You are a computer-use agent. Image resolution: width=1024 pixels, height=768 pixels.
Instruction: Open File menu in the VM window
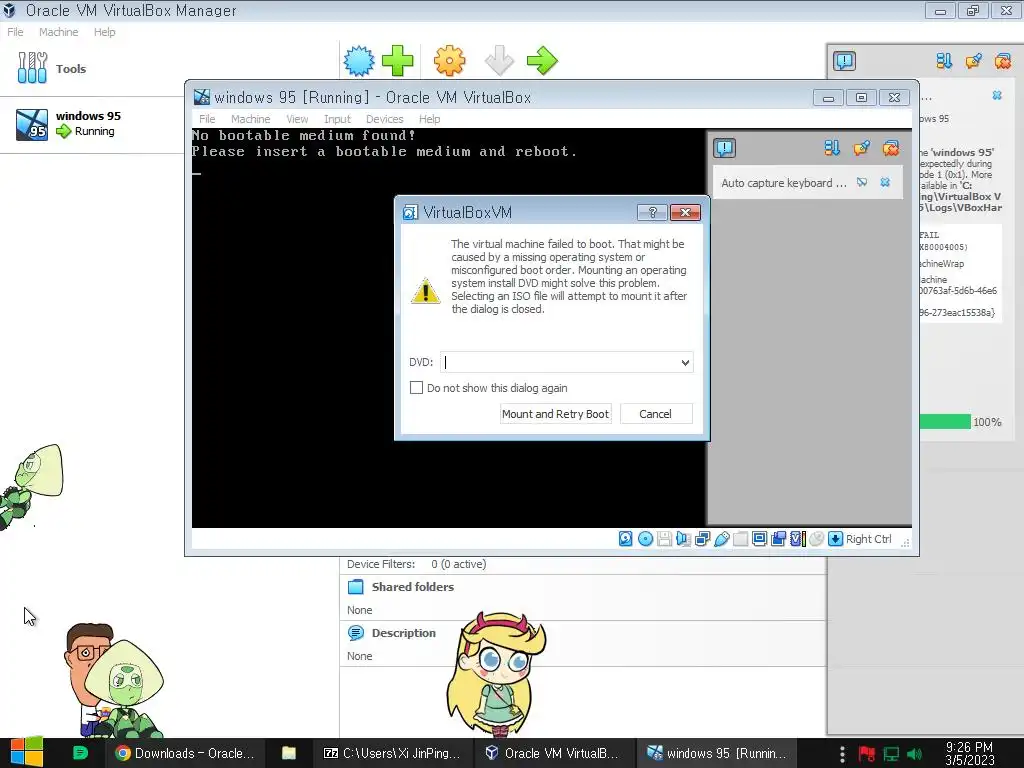point(207,119)
